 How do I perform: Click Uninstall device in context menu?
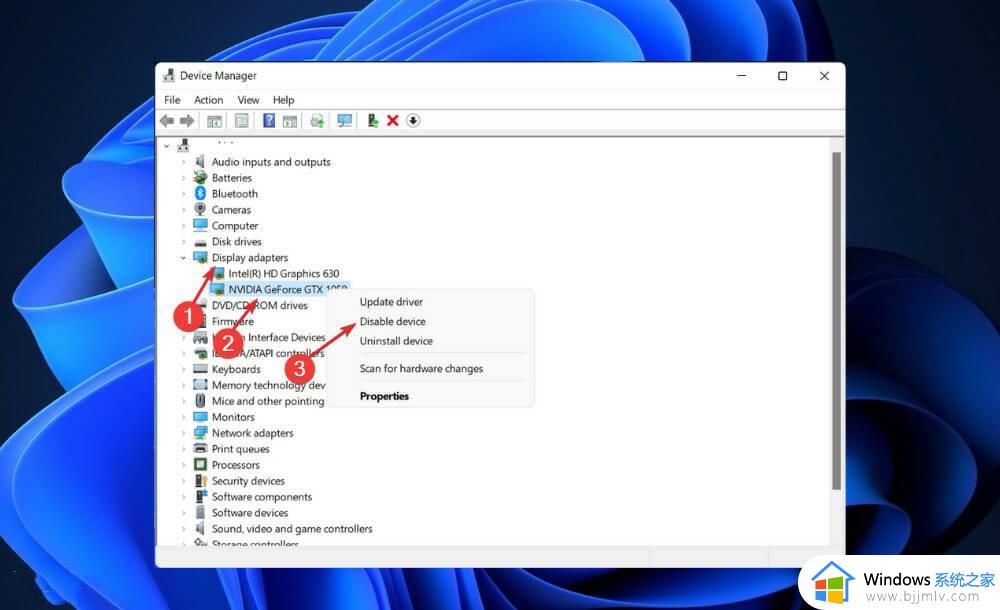tap(396, 341)
